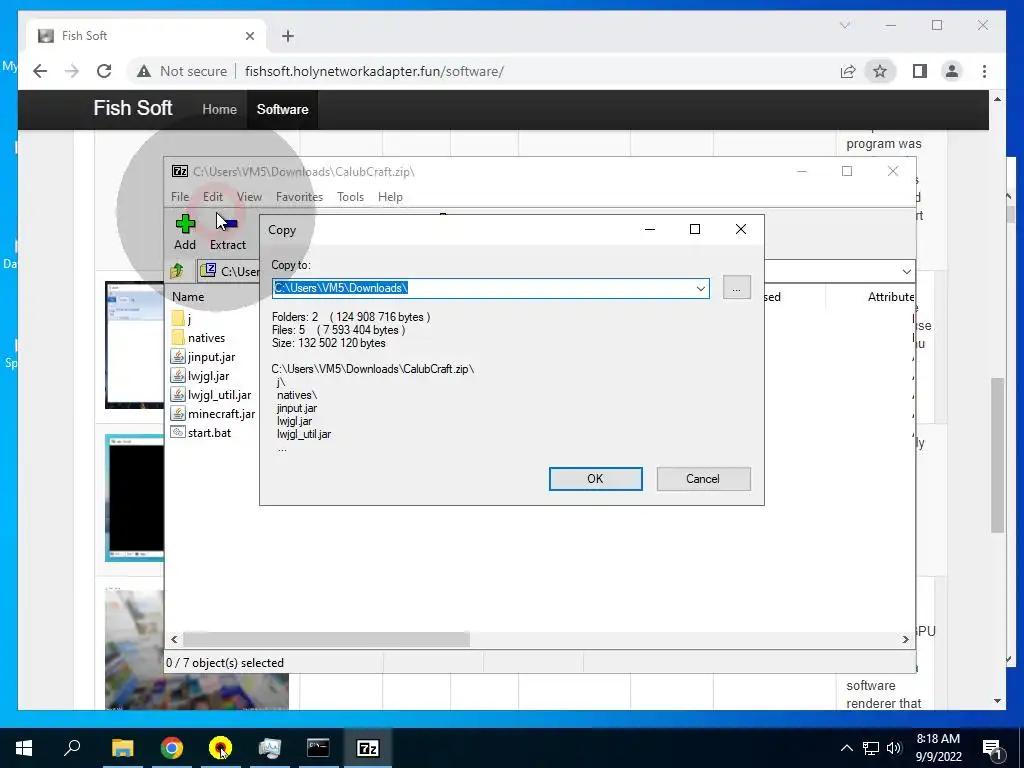The width and height of the screenshot is (1024, 768).
Task: Reload the Fish Soft page
Action: pyautogui.click(x=104, y=71)
